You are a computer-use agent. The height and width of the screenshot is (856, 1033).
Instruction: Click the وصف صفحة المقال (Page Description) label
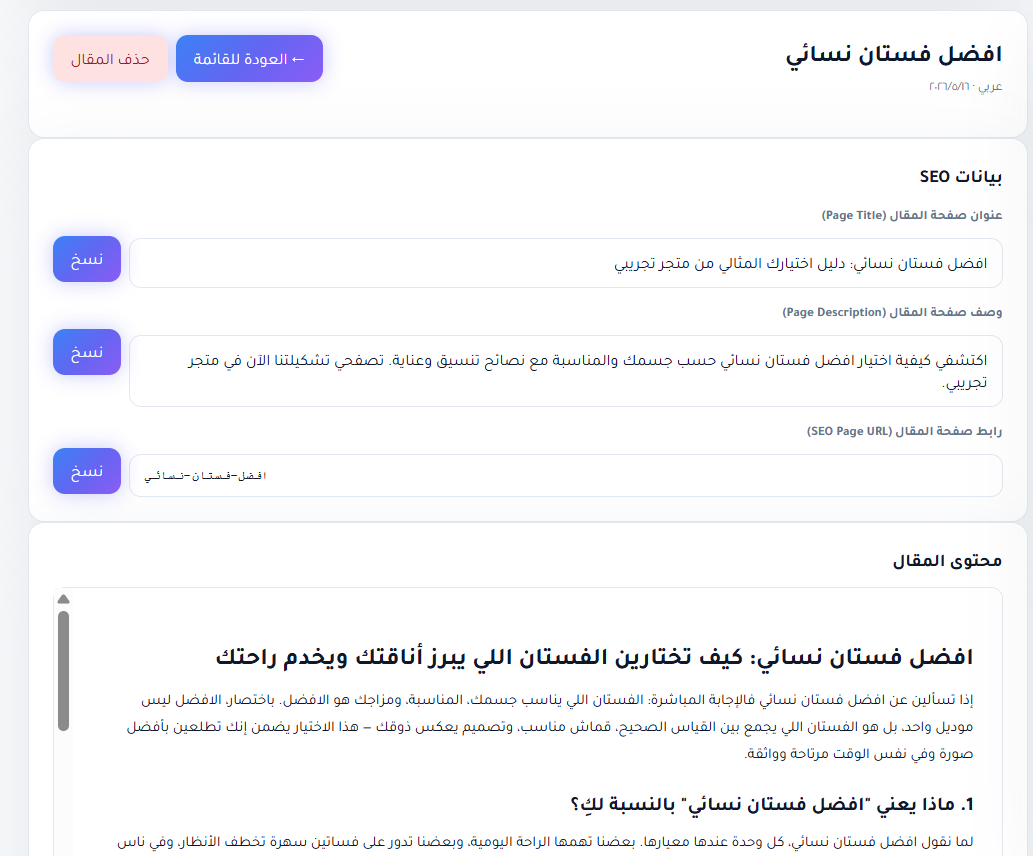click(892, 312)
